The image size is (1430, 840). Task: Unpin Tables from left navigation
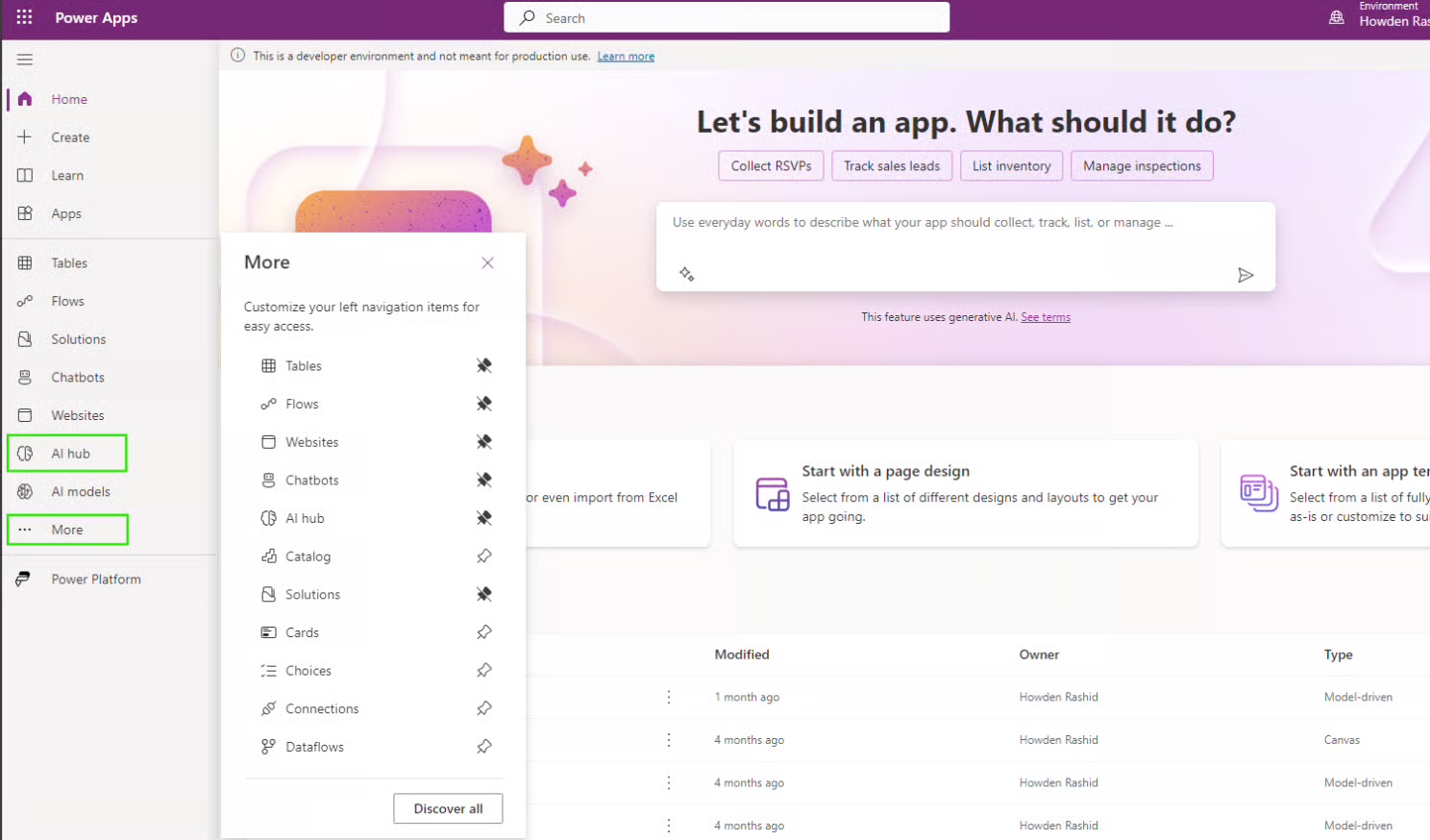(x=484, y=365)
